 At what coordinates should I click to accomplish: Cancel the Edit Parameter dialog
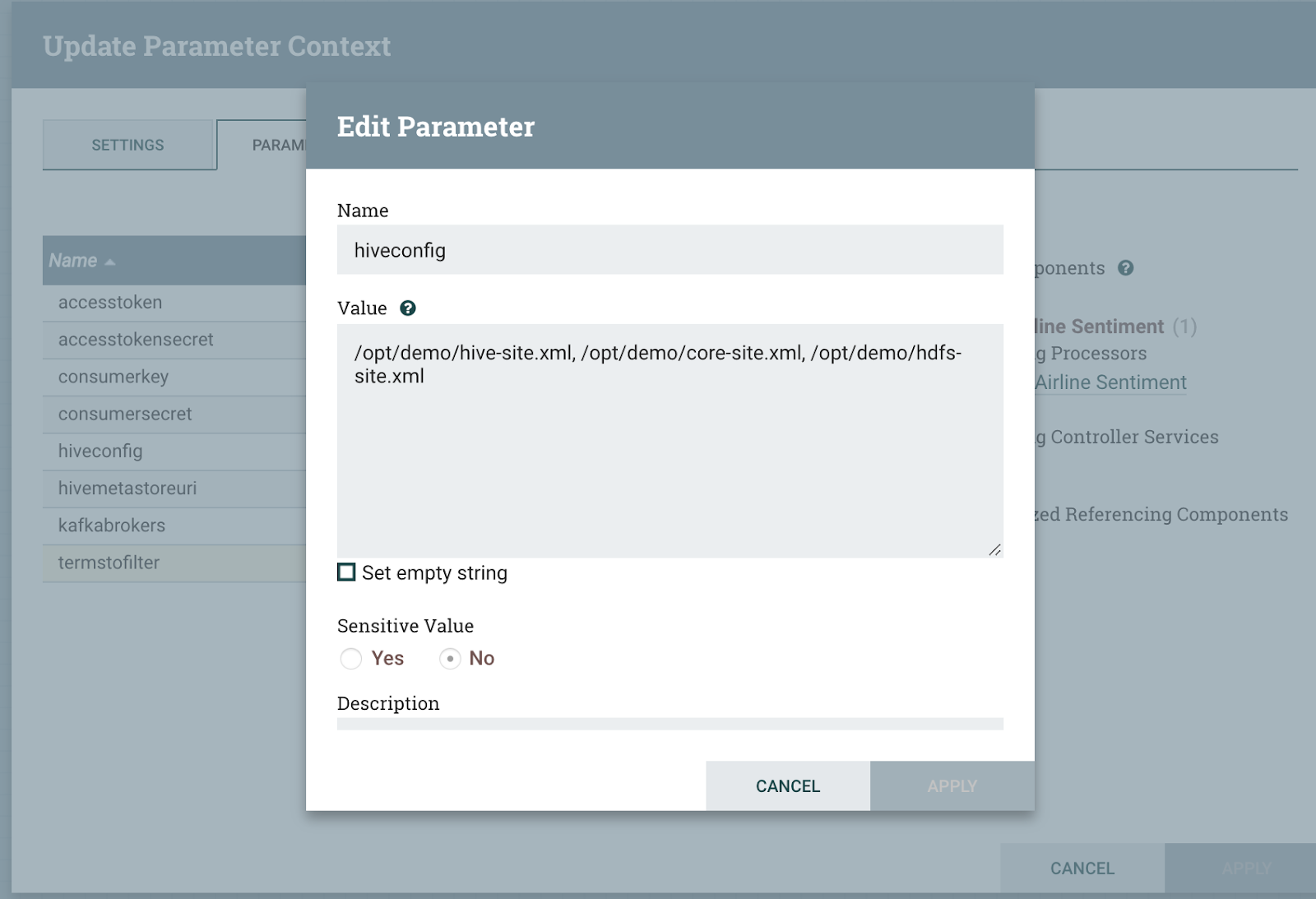click(x=787, y=785)
